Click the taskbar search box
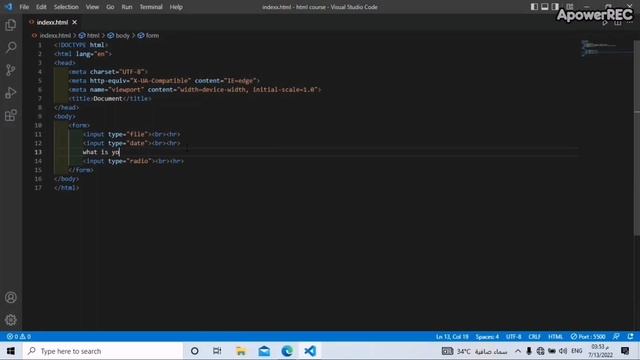 [x=102, y=351]
